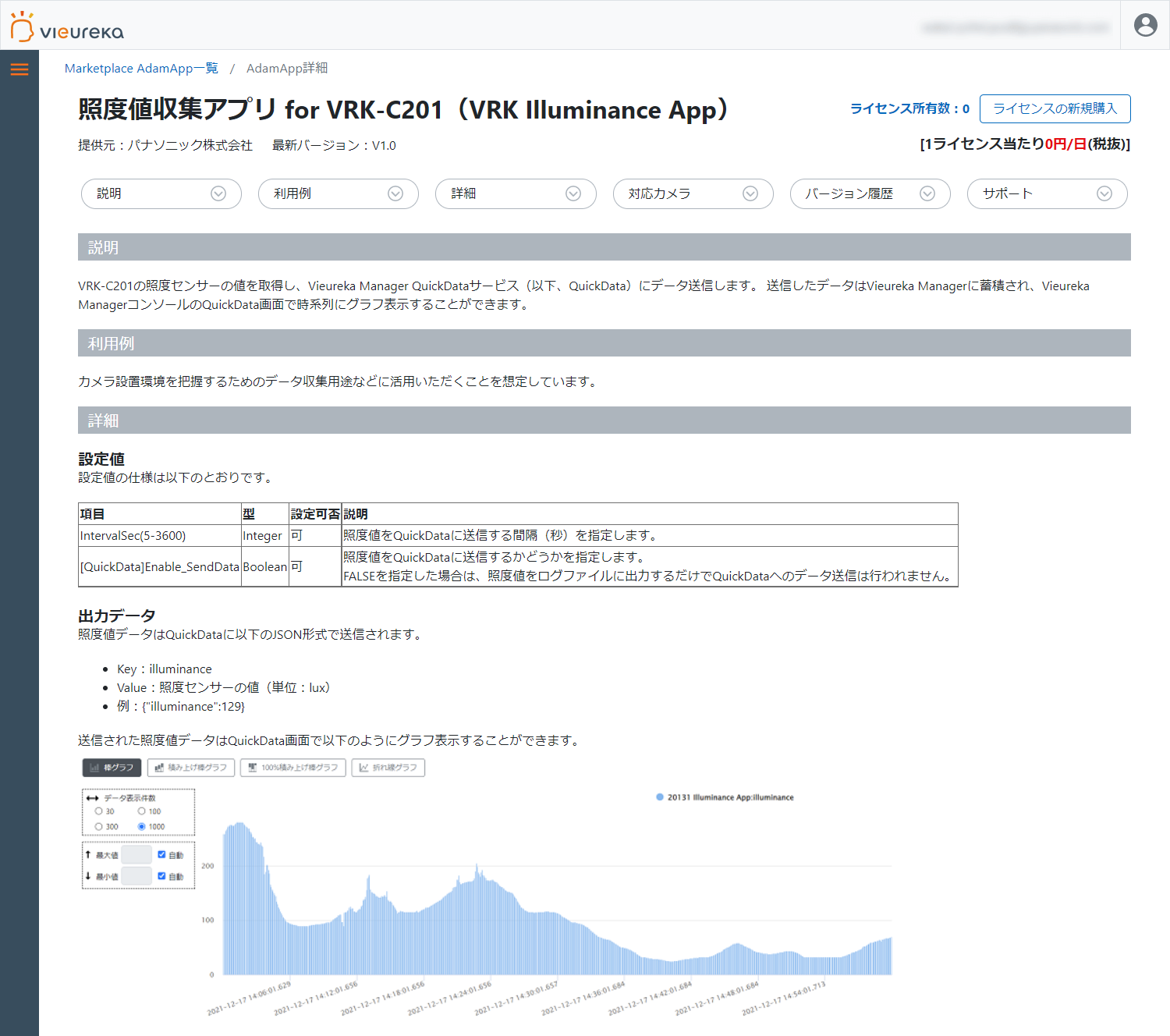The width and height of the screenshot is (1170, 1036).
Task: Click the grey 利用例 section header bar
Action: [x=604, y=343]
